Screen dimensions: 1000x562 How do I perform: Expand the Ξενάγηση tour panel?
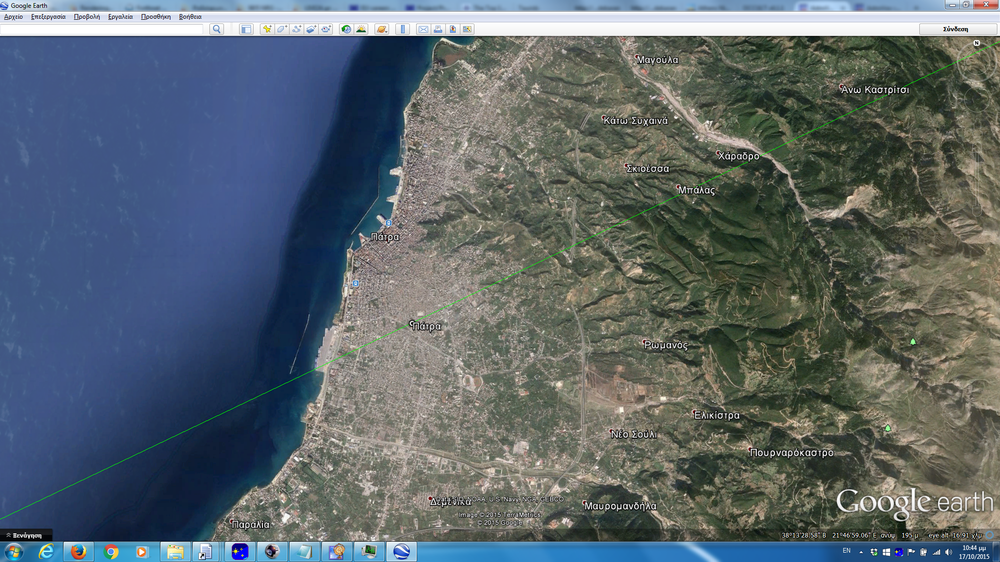26,536
